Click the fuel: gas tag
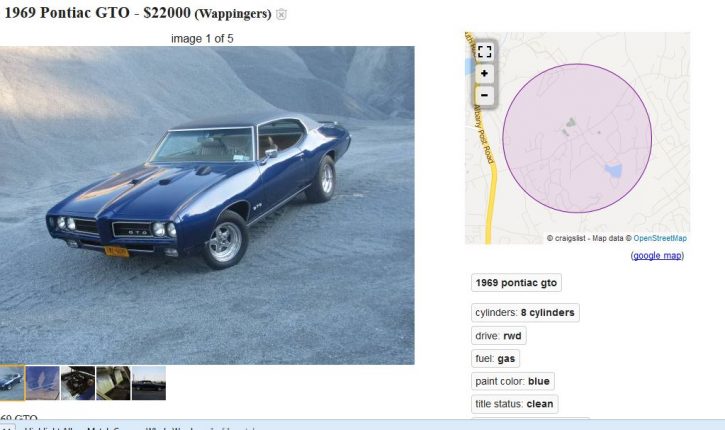Screen dimensions: 725x430 coord(495,358)
